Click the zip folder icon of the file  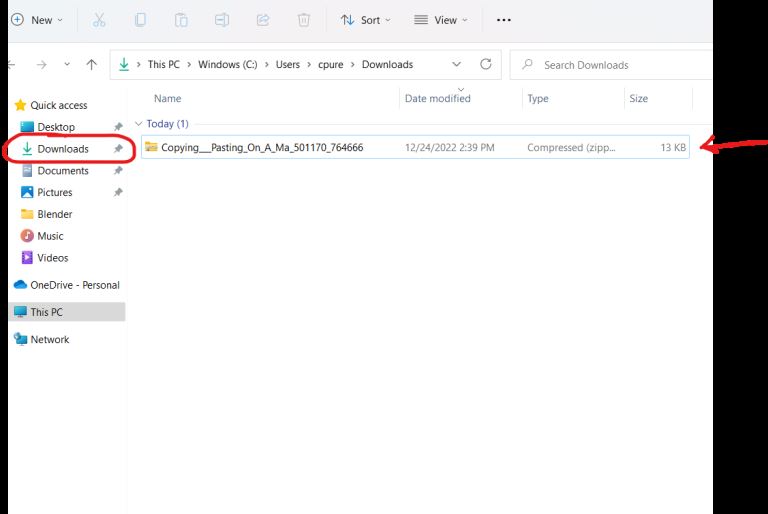coord(151,147)
